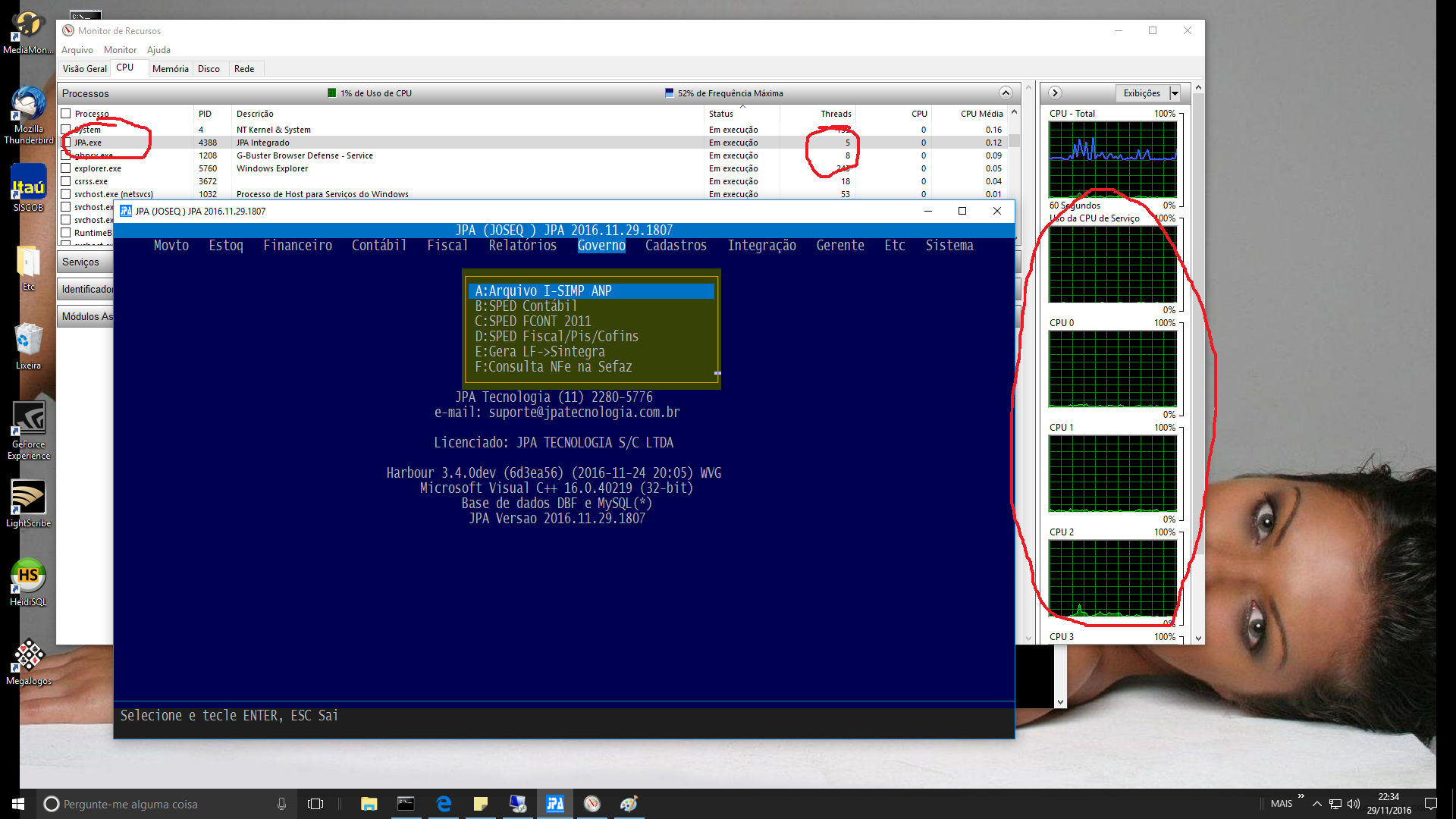Select B:SPED Contábil menu entry

(x=526, y=306)
